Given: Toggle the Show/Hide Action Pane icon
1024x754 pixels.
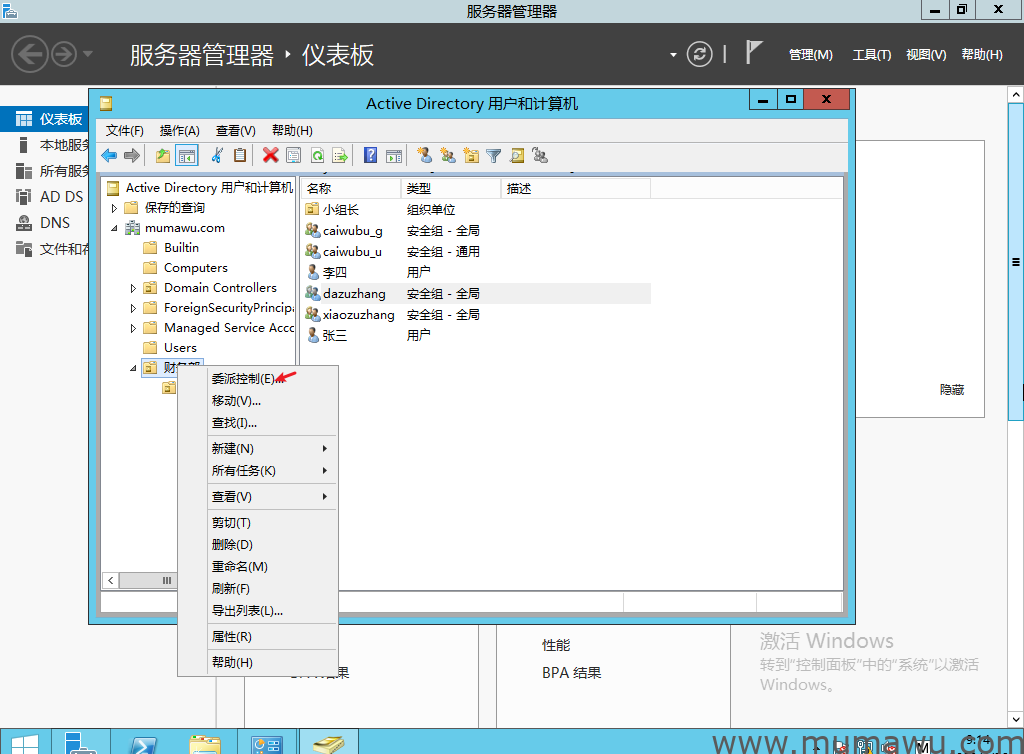Looking at the screenshot, I should click(393, 155).
